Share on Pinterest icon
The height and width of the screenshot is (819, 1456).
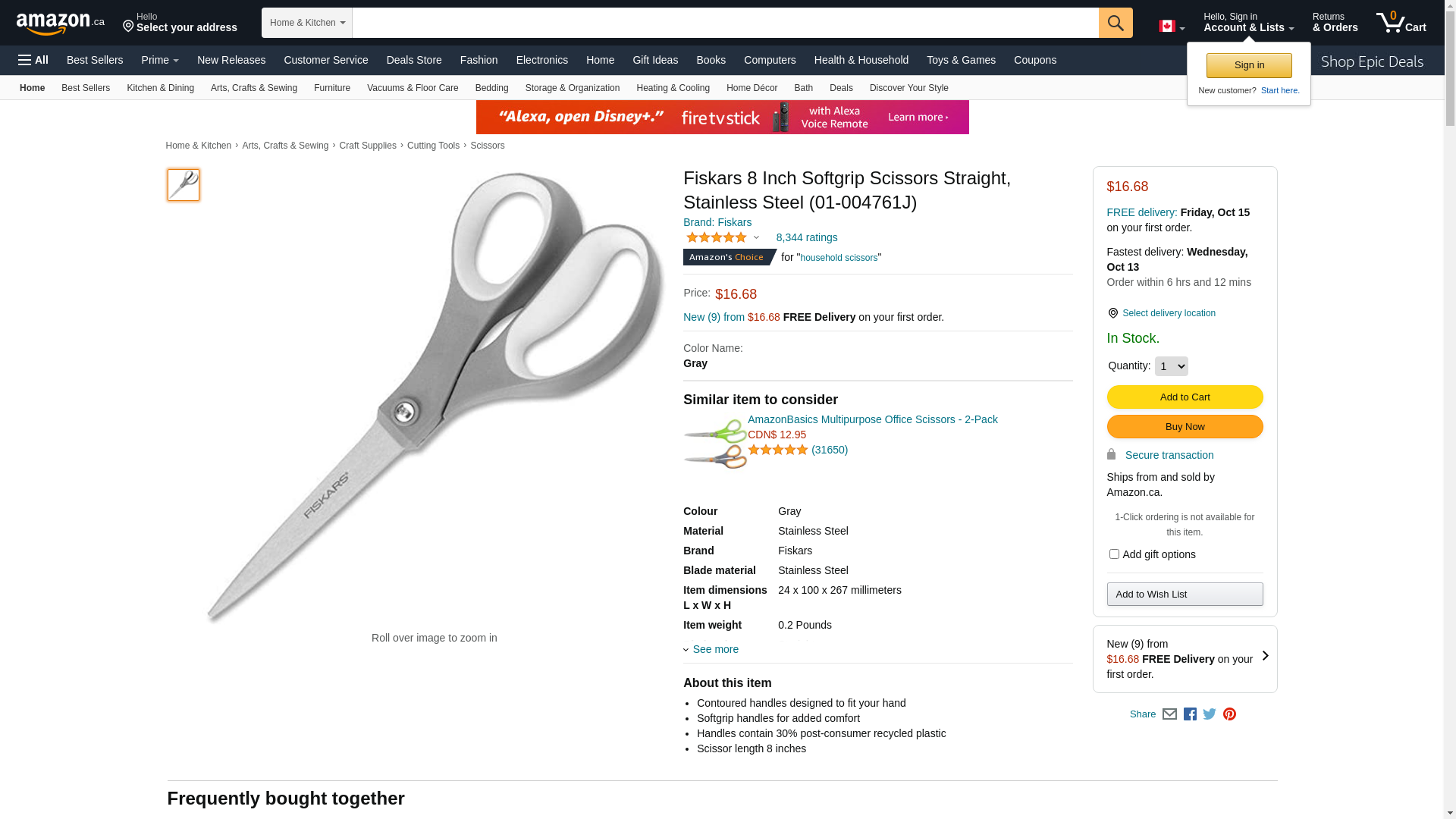tap(1229, 714)
